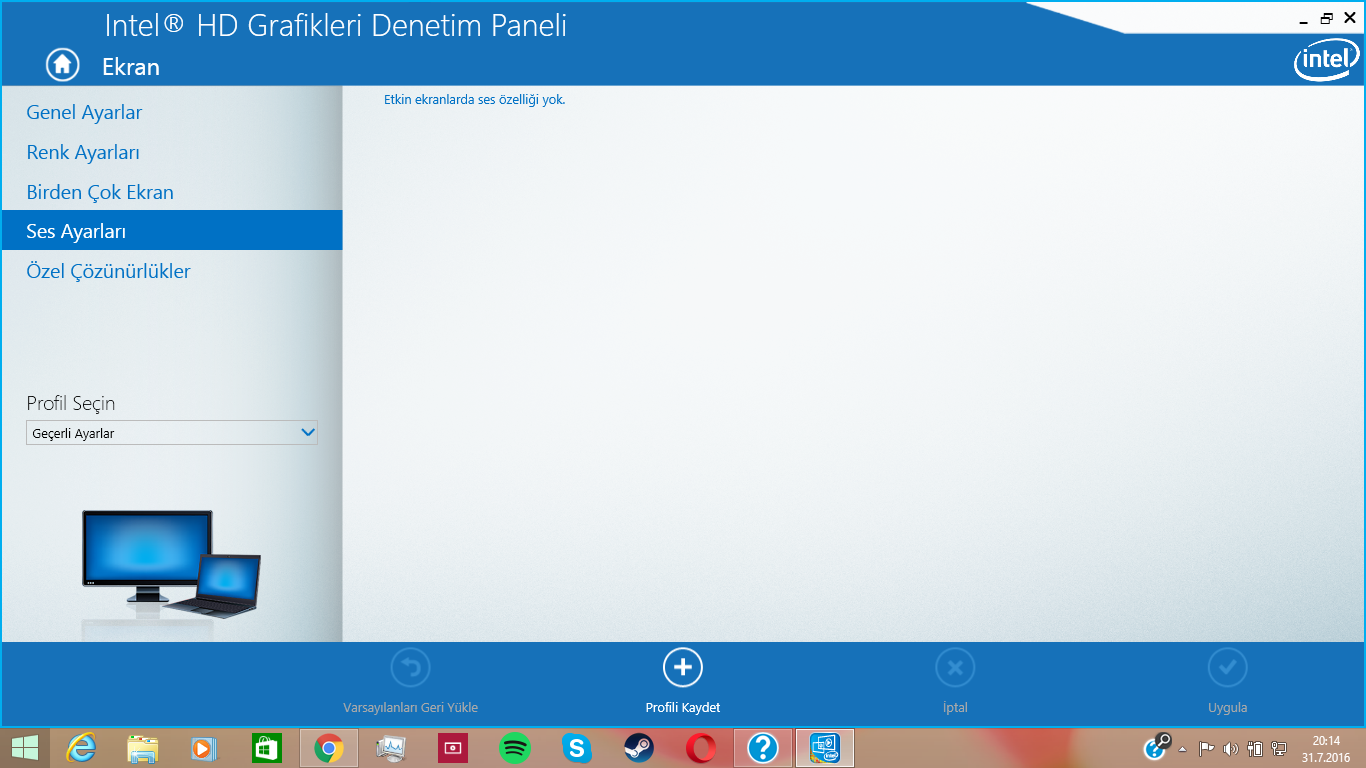This screenshot has width=1366, height=768.
Task: Open Steam from taskbar
Action: coord(639,748)
